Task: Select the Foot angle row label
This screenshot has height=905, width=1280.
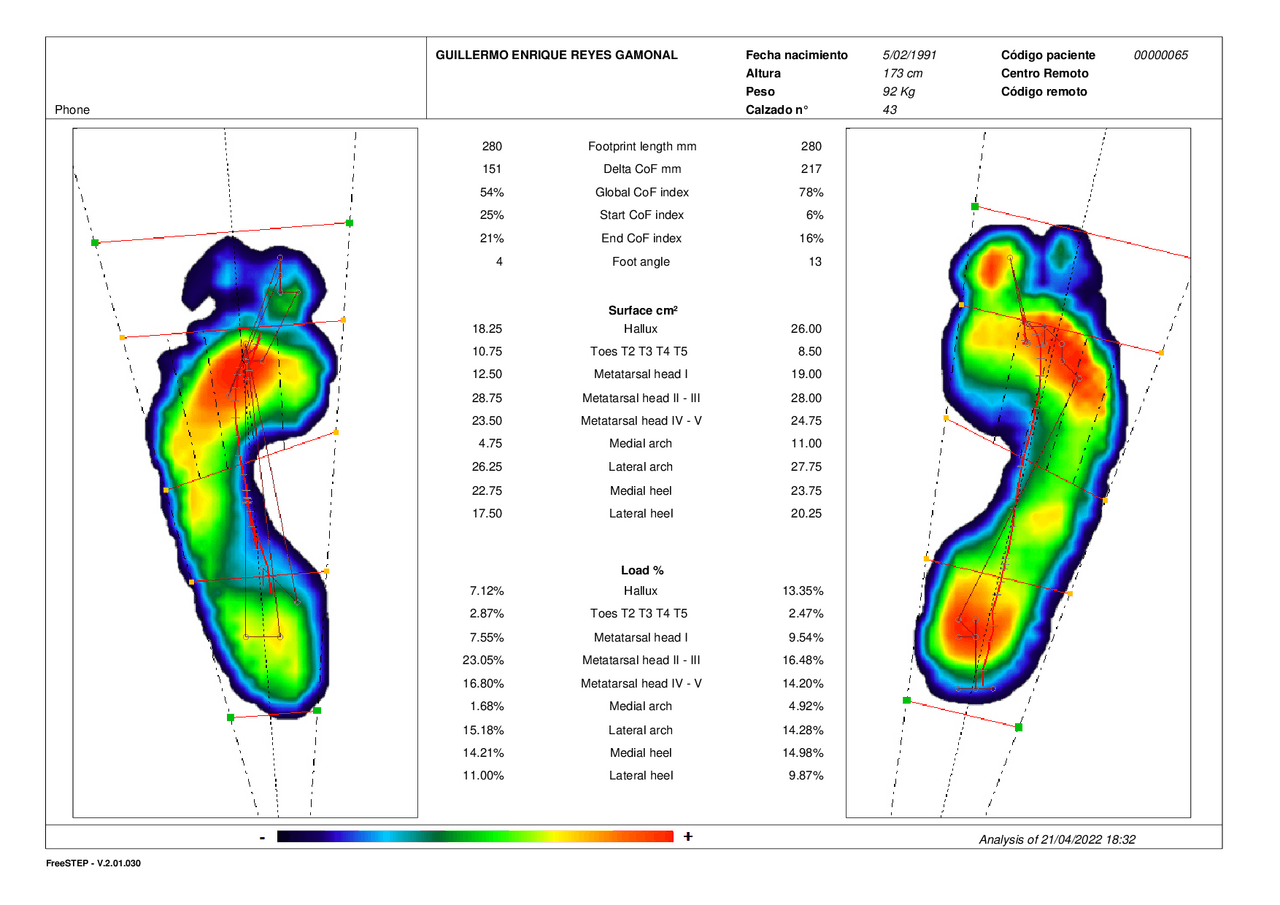Action: click(x=642, y=262)
